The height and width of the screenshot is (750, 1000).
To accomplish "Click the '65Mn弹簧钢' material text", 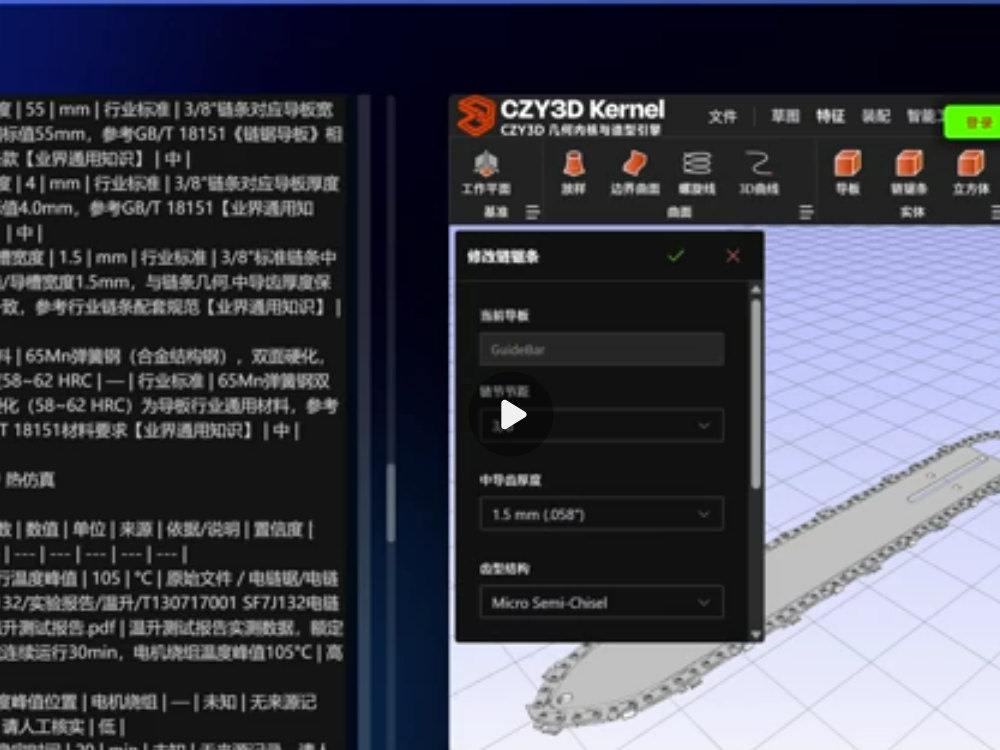I will [71, 356].
